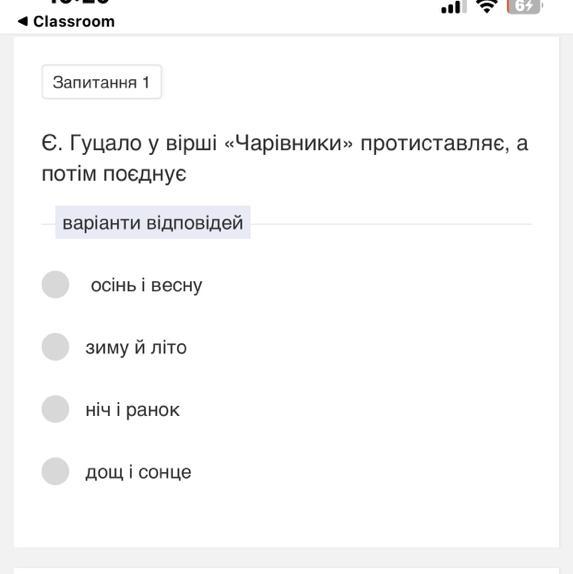
Task: Select radio button for ніч і ранок
Action: tap(55, 409)
